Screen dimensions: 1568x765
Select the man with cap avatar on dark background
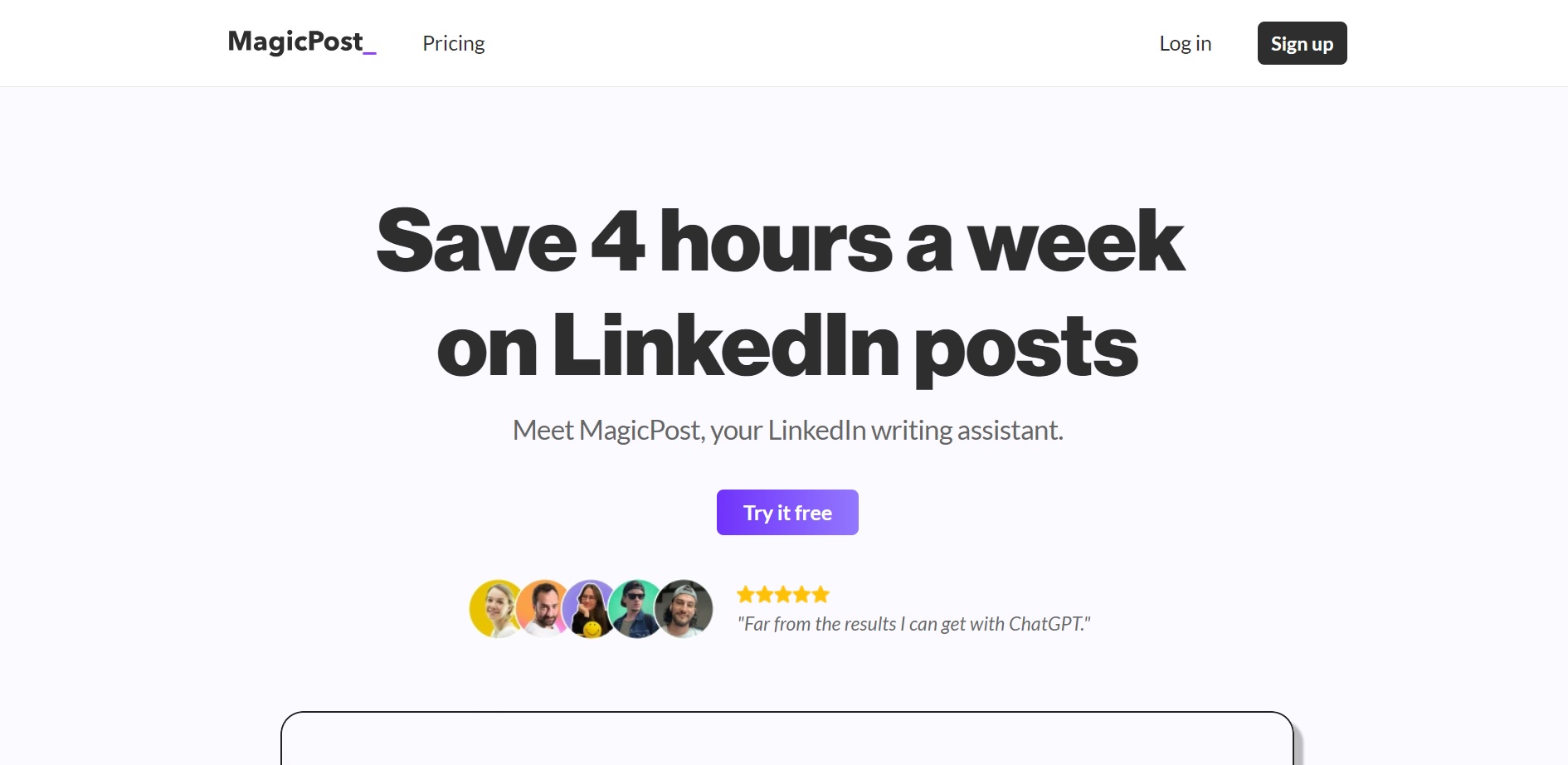tap(684, 608)
